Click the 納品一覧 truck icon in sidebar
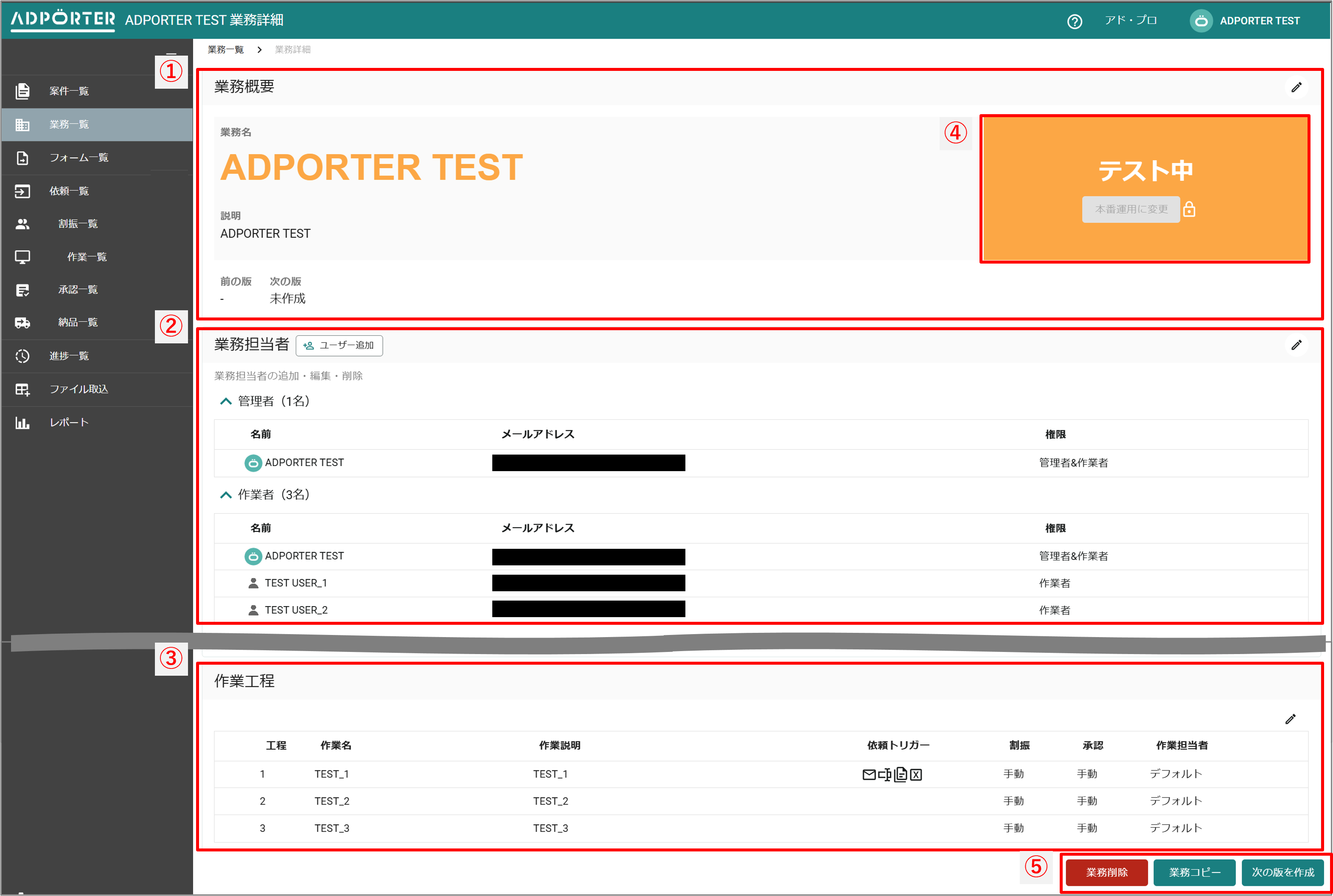 click(22, 323)
